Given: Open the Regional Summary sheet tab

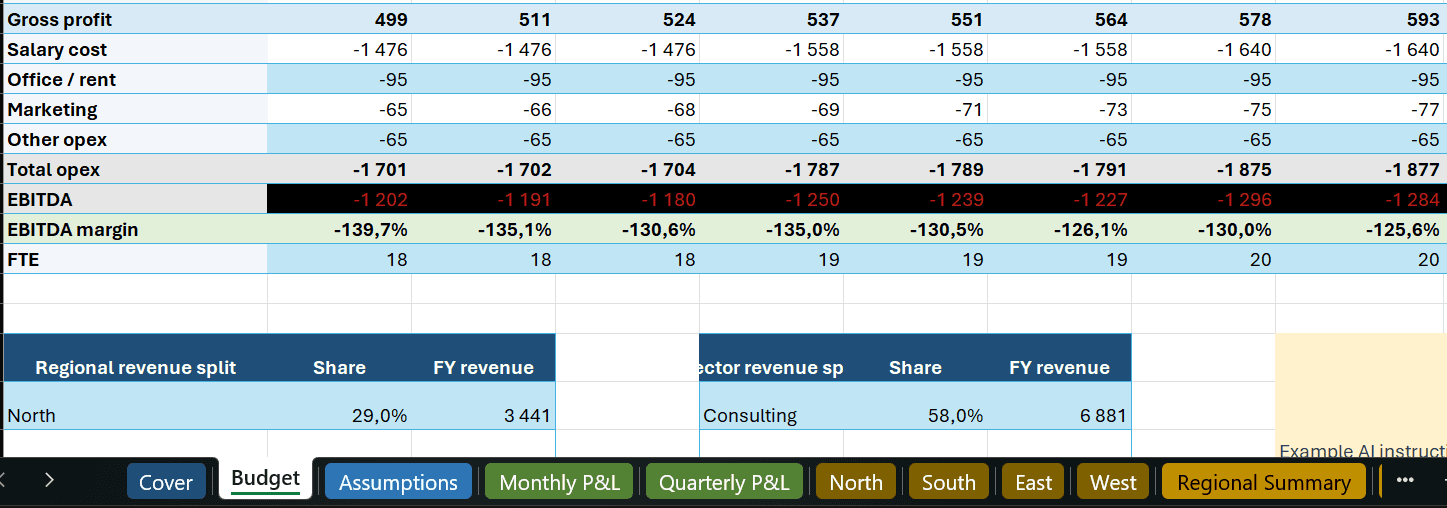Looking at the screenshot, I should 1264,483.
